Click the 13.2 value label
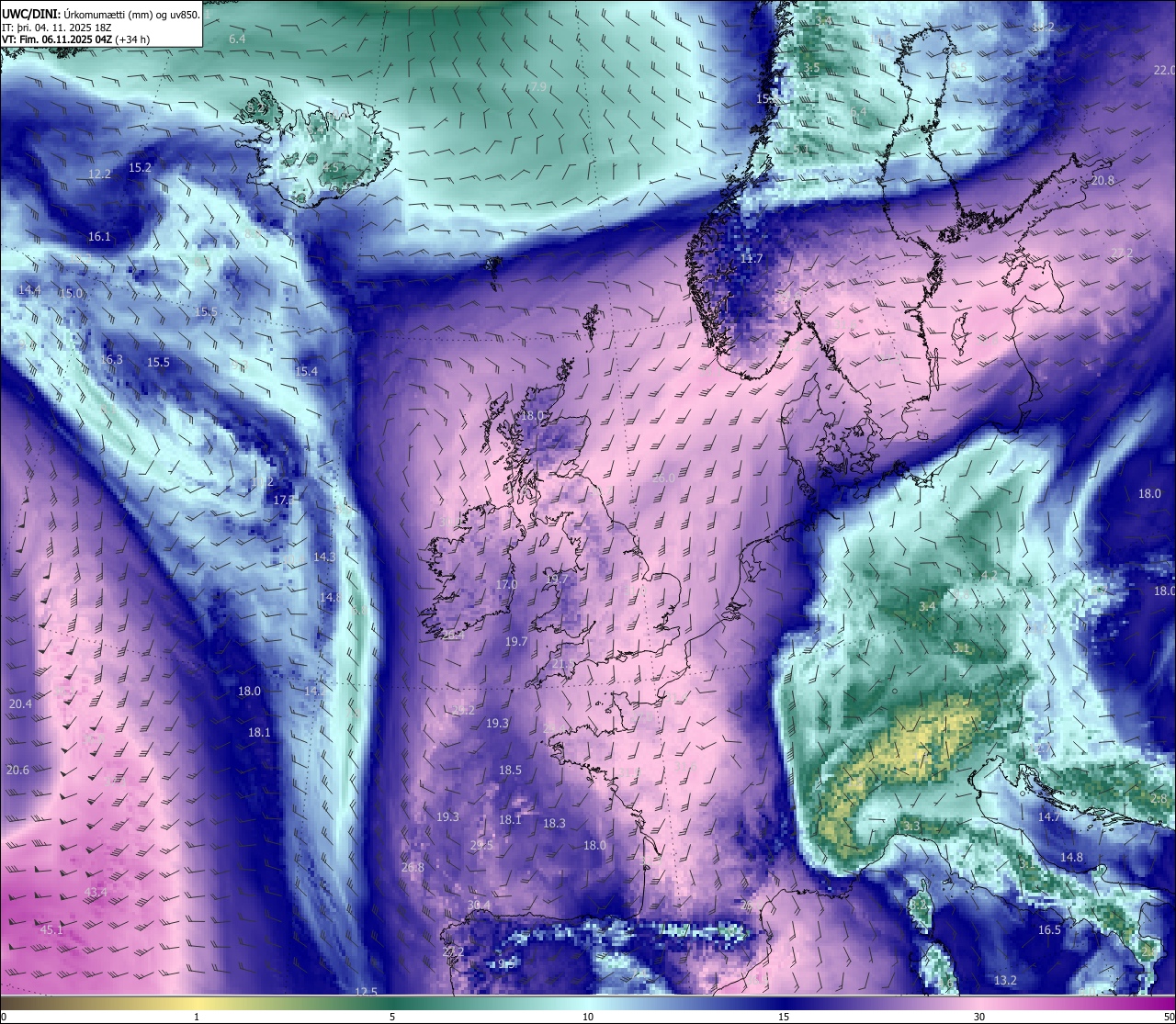The image size is (1176, 1024). tap(1006, 980)
